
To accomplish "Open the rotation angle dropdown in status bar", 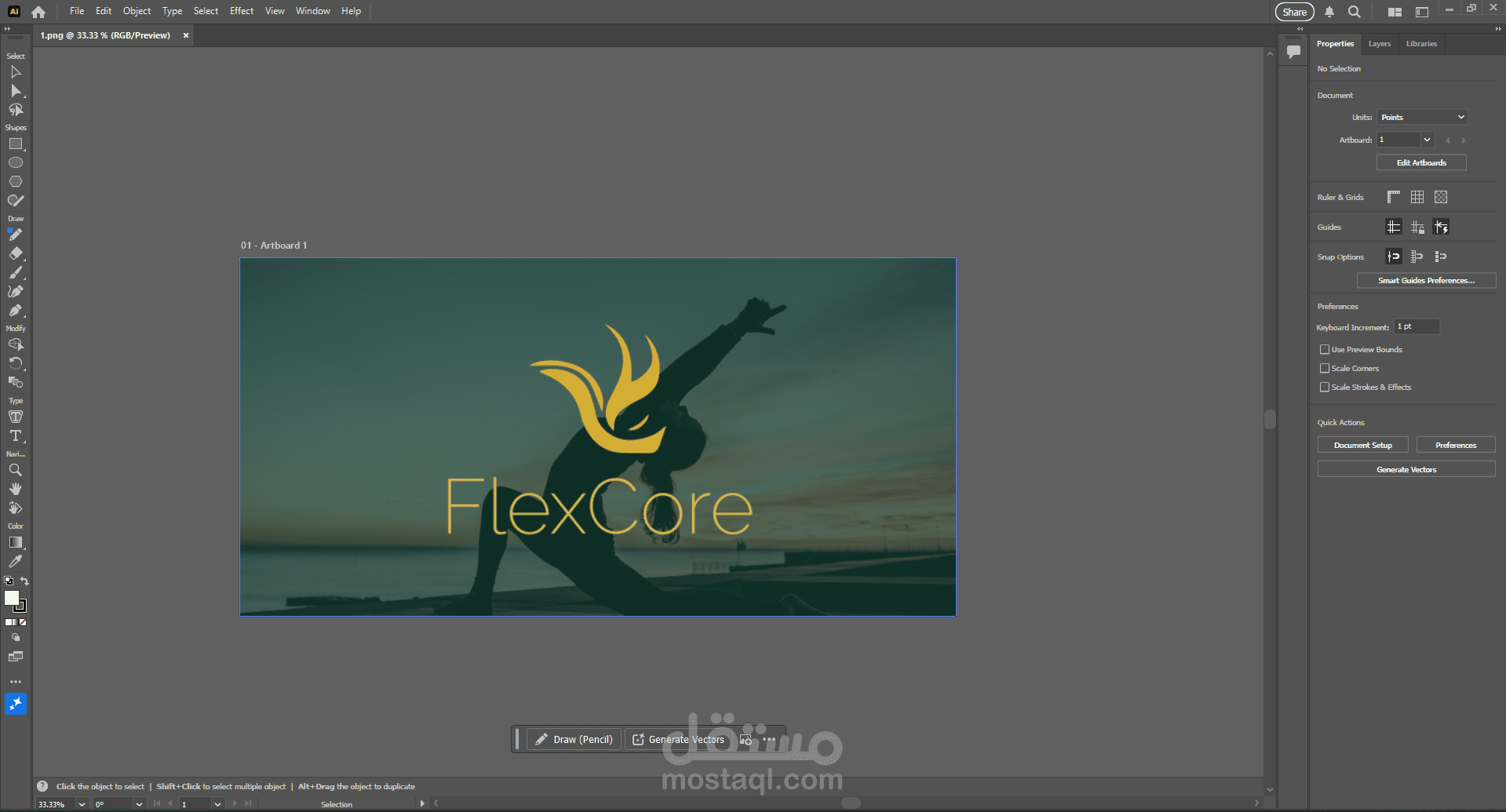I will [x=139, y=804].
